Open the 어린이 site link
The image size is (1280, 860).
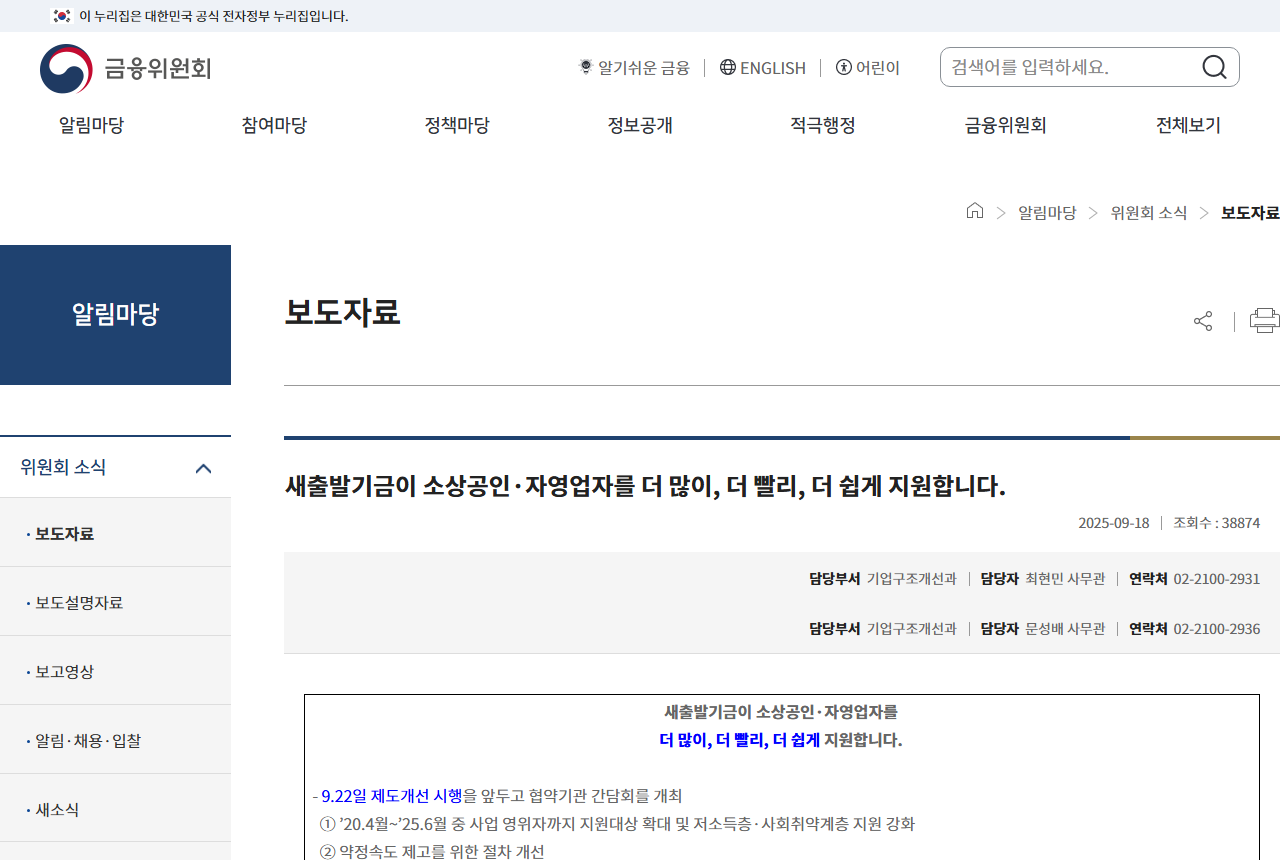[x=878, y=67]
